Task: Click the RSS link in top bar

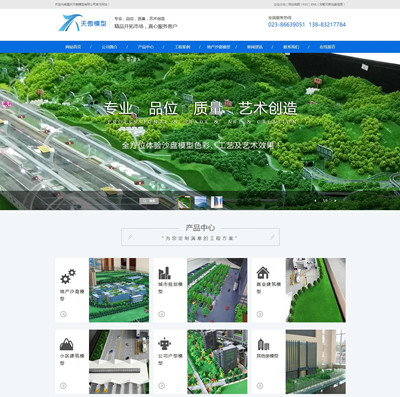Action: tap(305, 4)
